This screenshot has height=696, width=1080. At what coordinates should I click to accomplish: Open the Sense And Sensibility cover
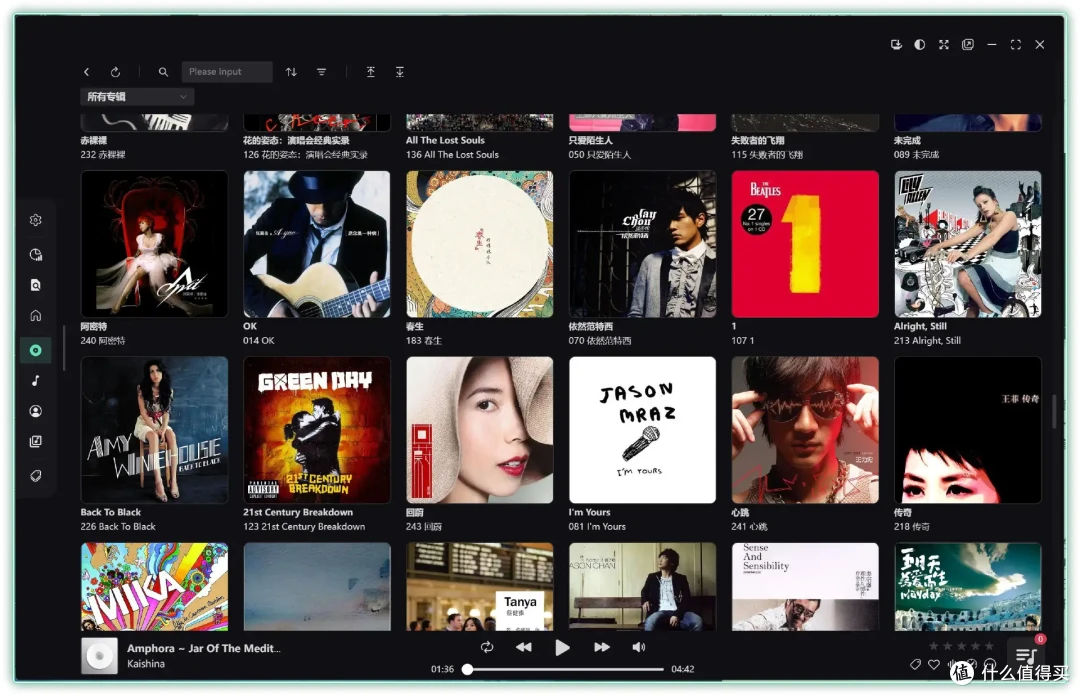(805, 586)
